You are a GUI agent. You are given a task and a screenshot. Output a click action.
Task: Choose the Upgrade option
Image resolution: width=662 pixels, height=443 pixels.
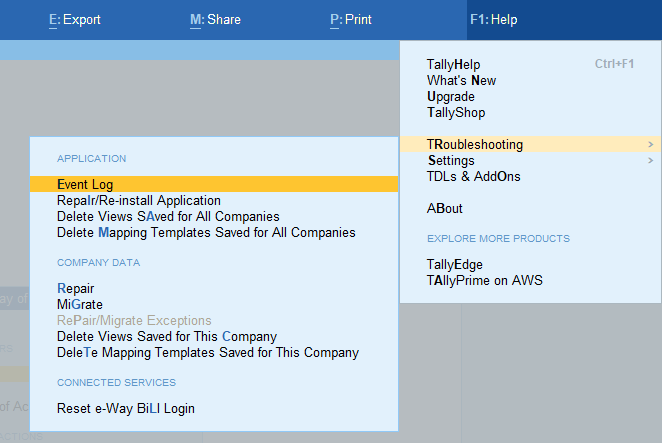coord(452,97)
